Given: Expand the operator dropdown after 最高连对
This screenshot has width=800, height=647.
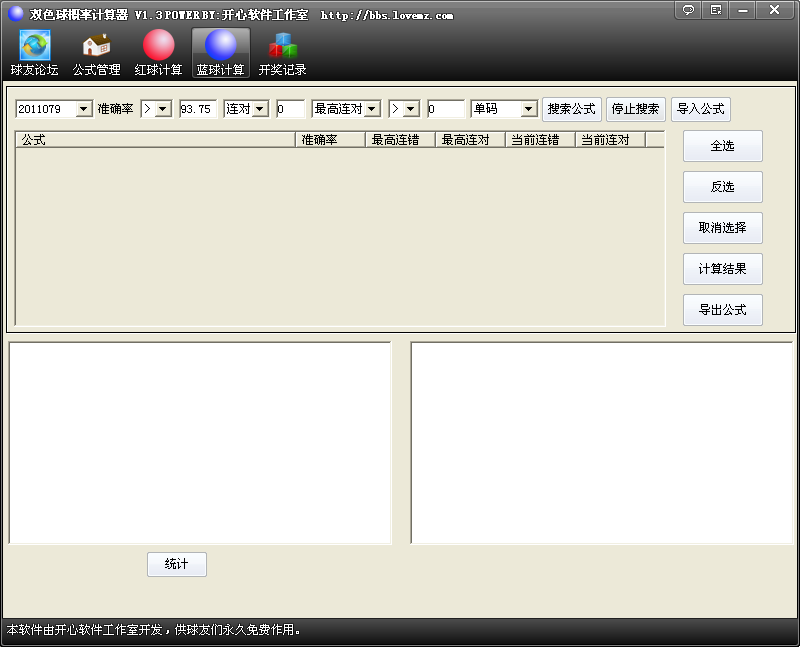Looking at the screenshot, I should coord(411,109).
